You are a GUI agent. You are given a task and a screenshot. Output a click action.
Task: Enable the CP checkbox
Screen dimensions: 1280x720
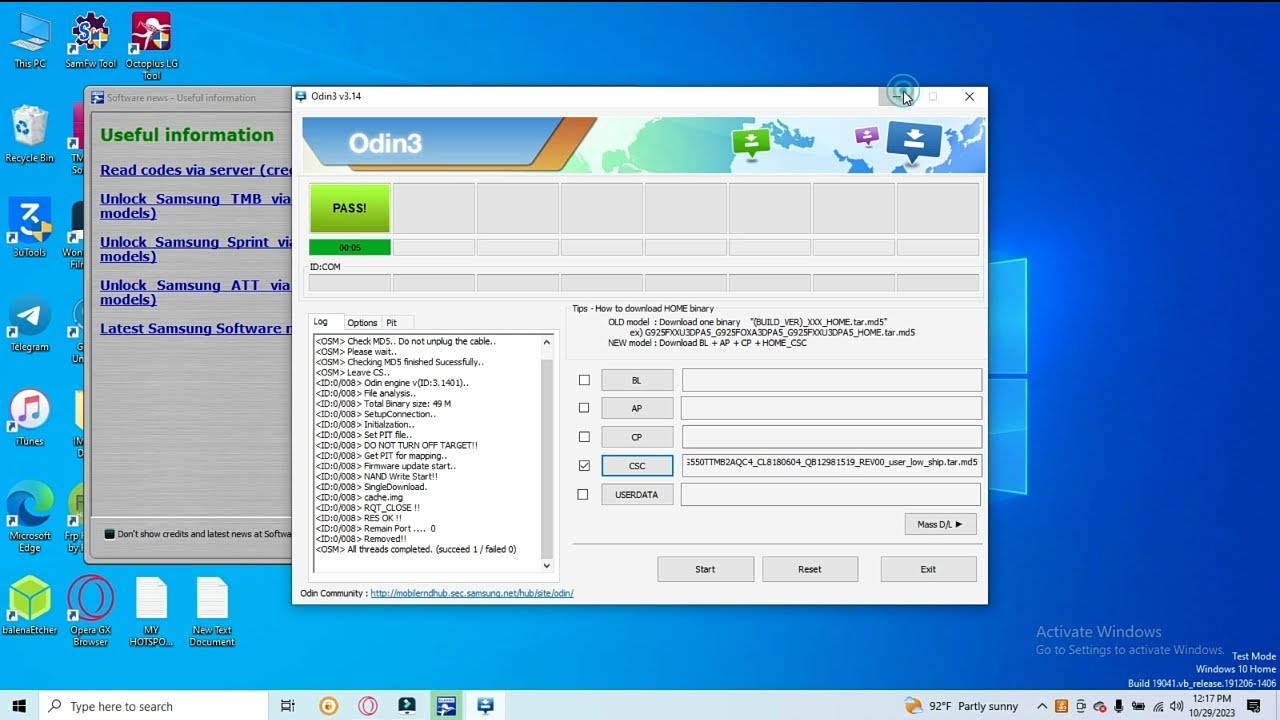click(584, 437)
